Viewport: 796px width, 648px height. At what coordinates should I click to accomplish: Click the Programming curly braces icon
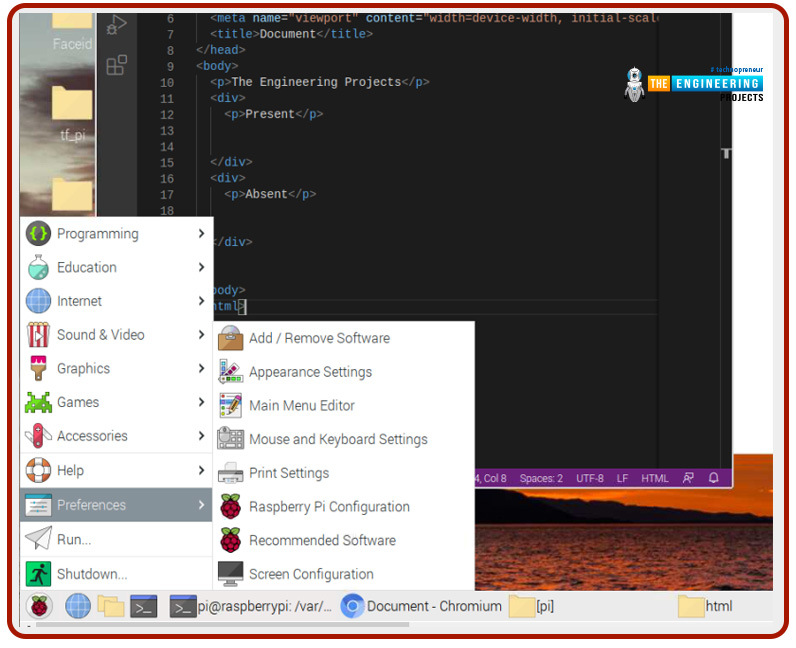tap(39, 234)
